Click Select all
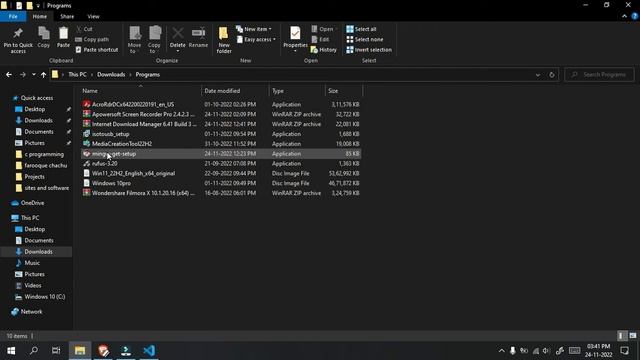Image resolution: width=640 pixels, height=360 pixels. [362, 29]
